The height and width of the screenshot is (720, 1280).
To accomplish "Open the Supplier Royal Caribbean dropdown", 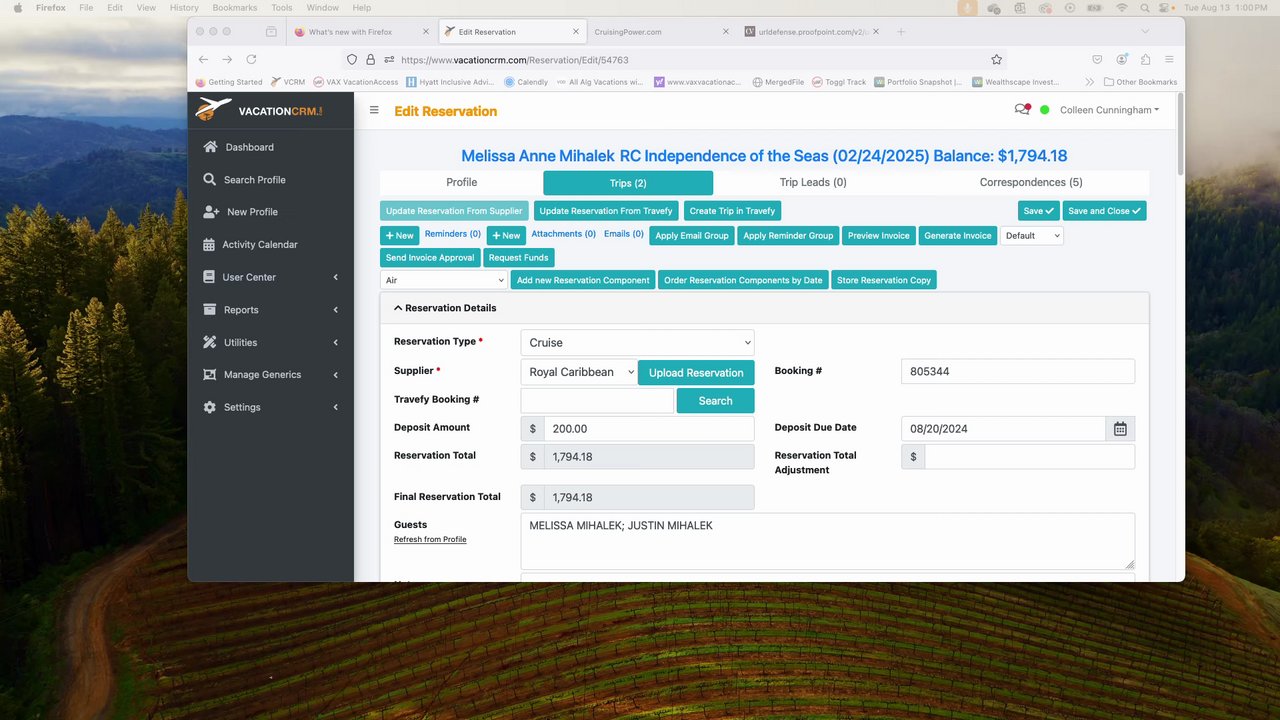I will (579, 372).
